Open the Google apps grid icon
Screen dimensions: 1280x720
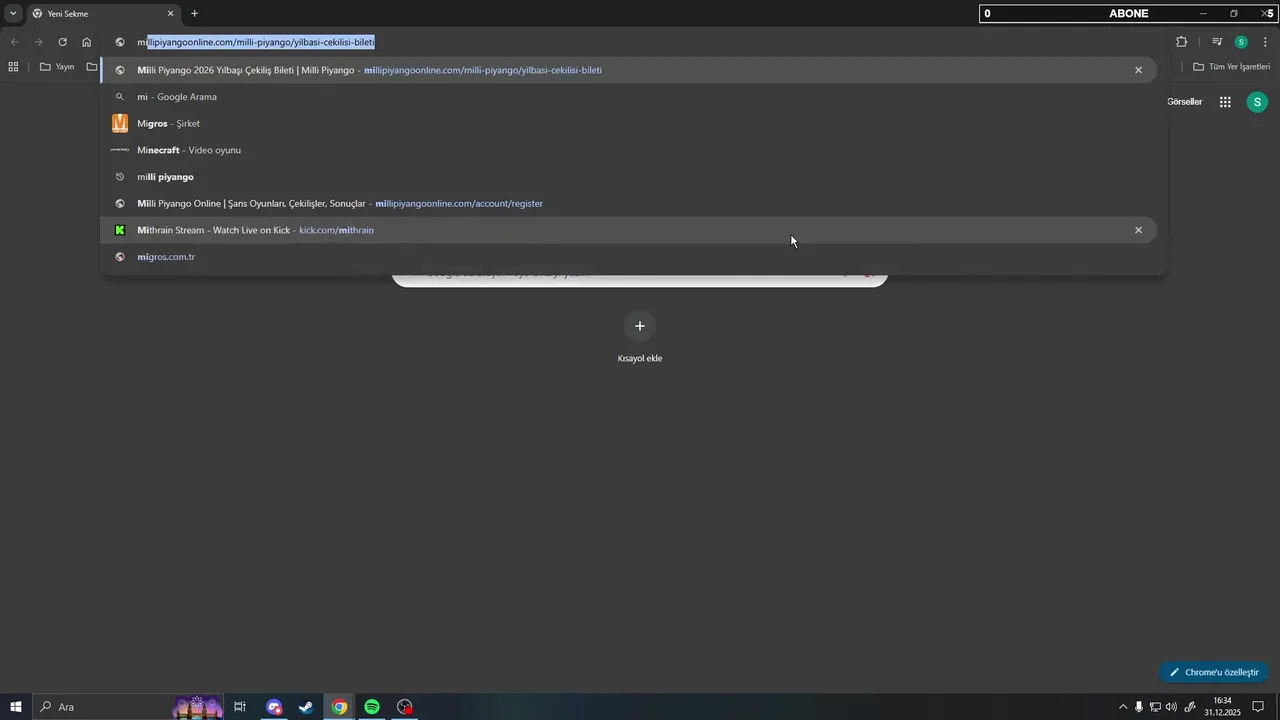click(x=1225, y=102)
